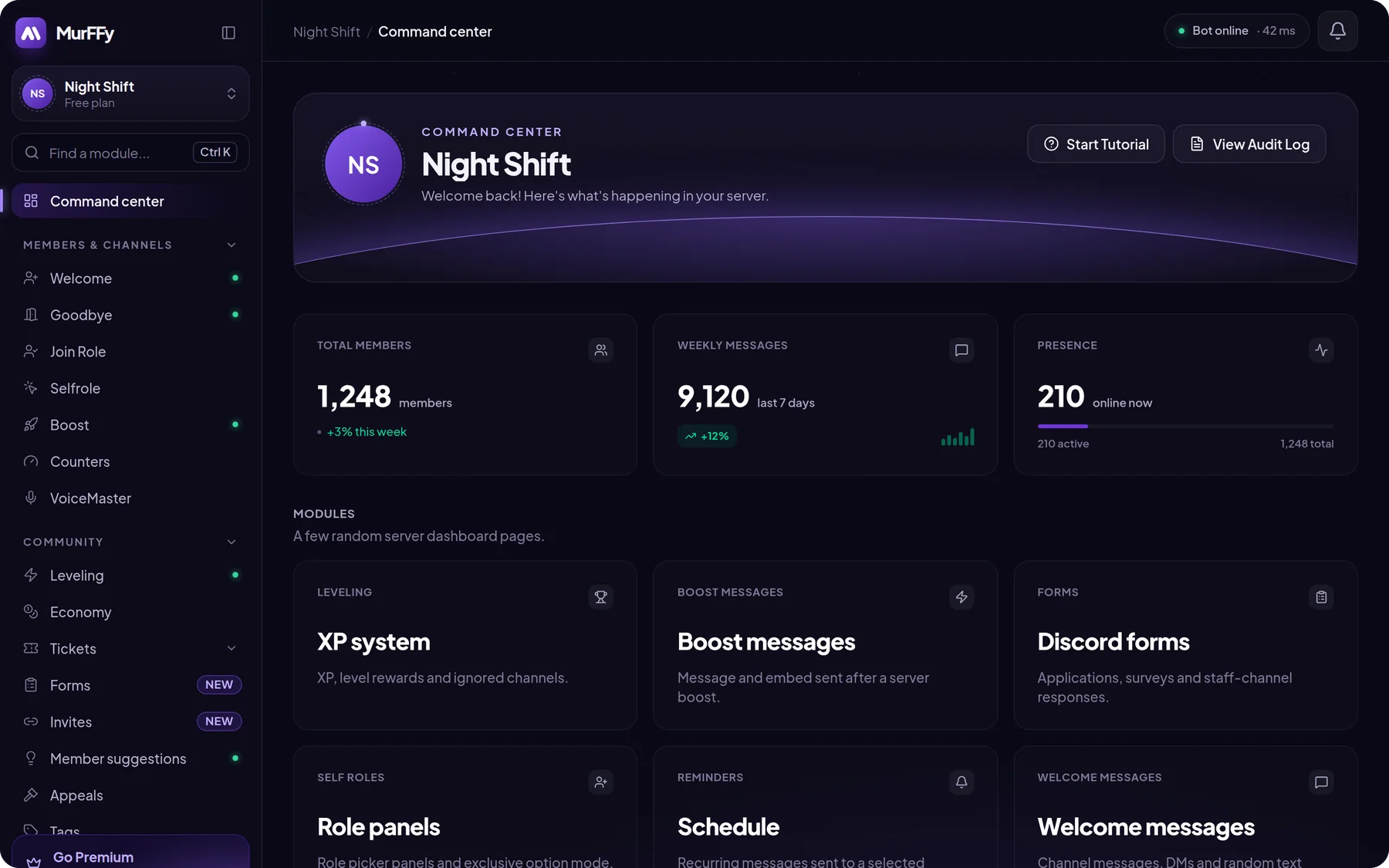Click the clipboard icon on Forms card
Viewport: 1389px width, 868px height.
(1321, 596)
